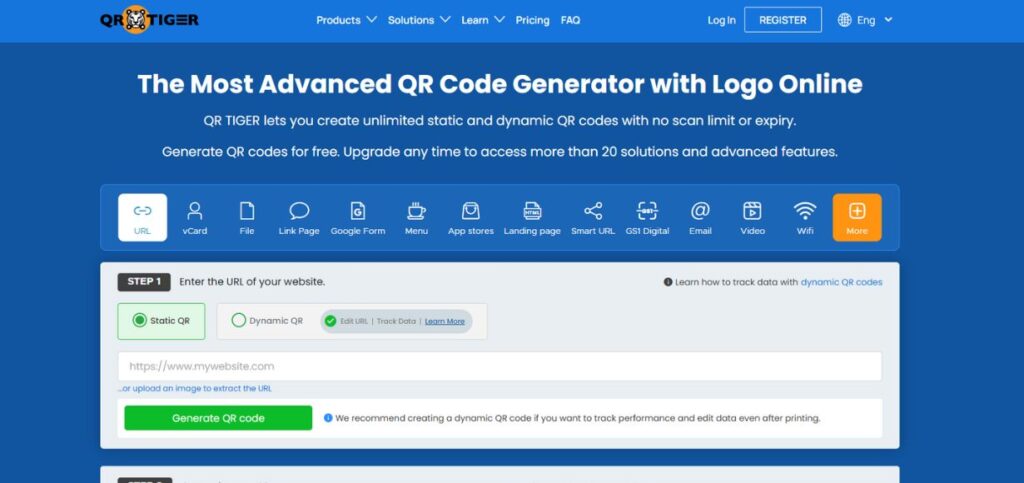Pick the File QR code option

pos(247,217)
